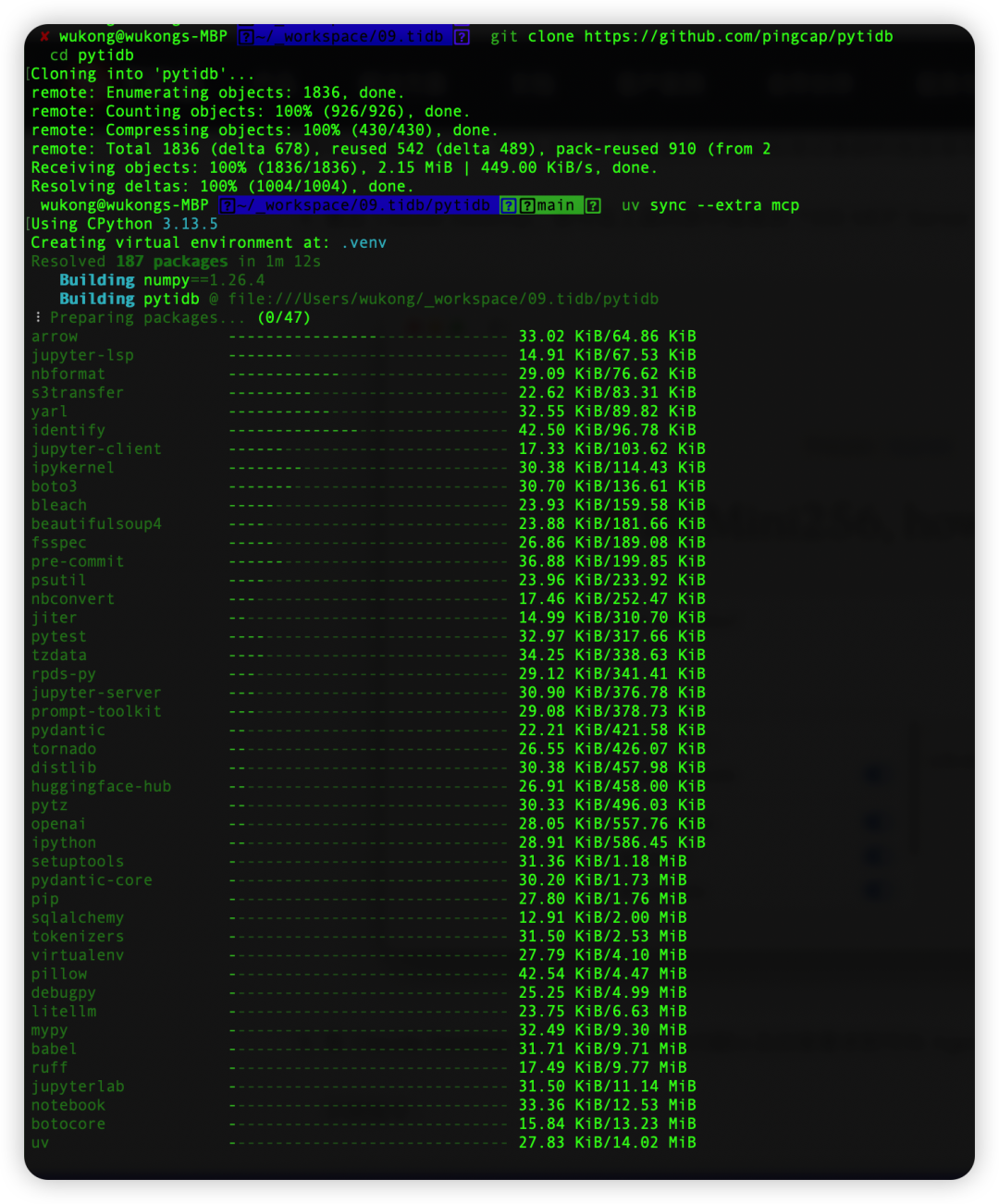999x1204 pixels.
Task: Click the 'nbconvert' package name
Action: pos(73,598)
